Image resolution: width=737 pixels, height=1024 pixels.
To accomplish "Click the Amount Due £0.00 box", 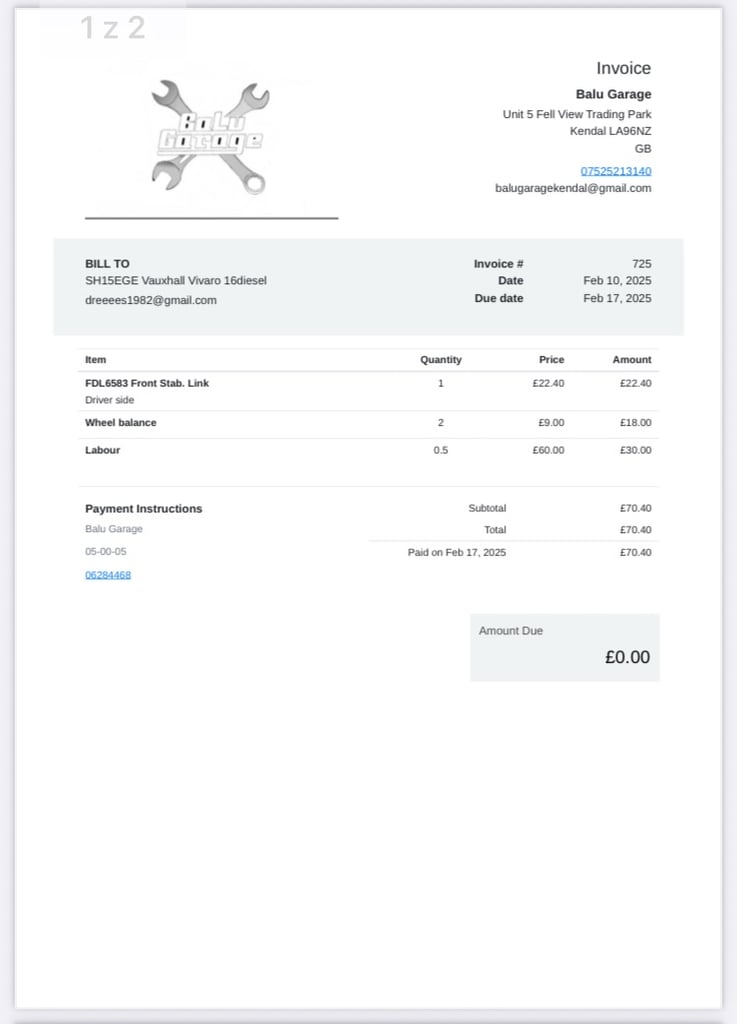I will 565,647.
